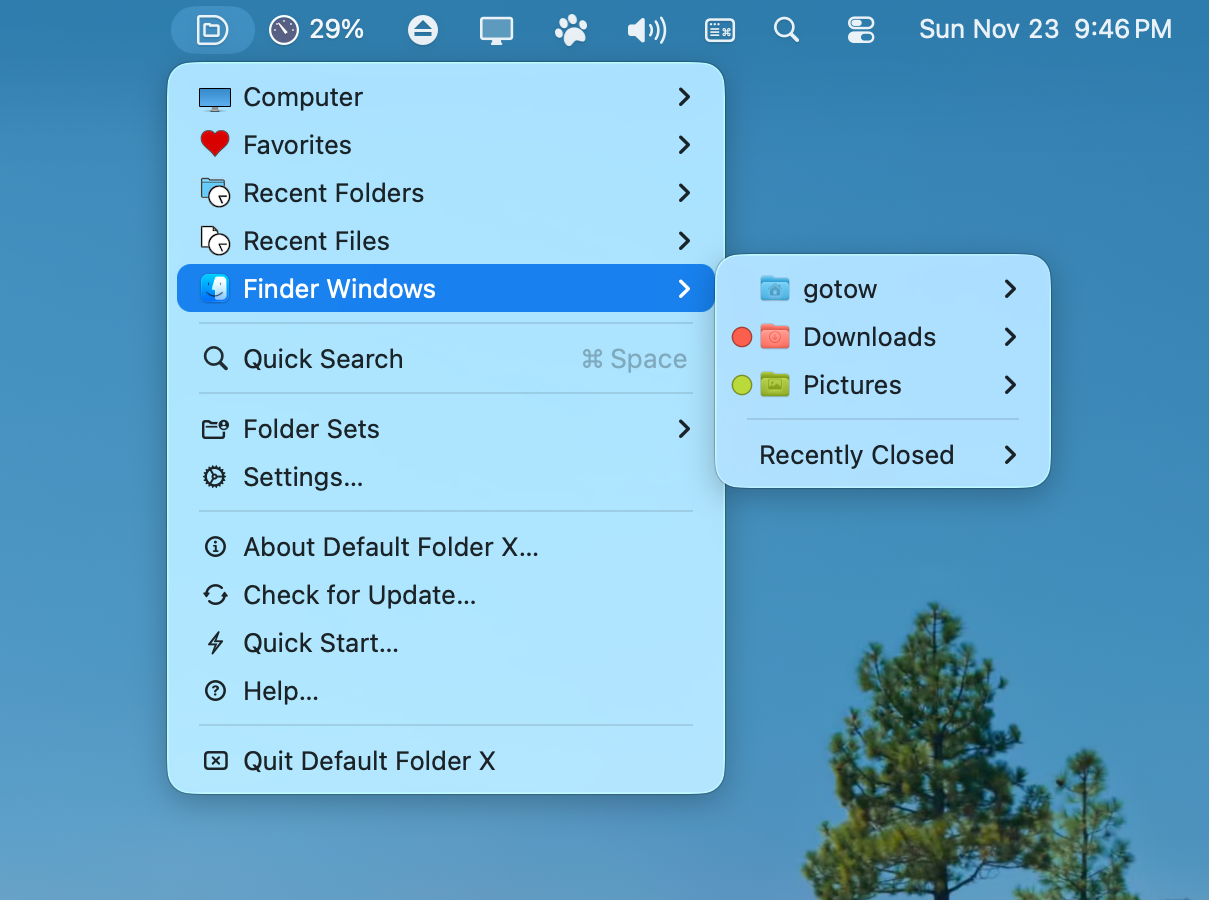Click the ⌘ Space shortcut hint

coord(634,359)
